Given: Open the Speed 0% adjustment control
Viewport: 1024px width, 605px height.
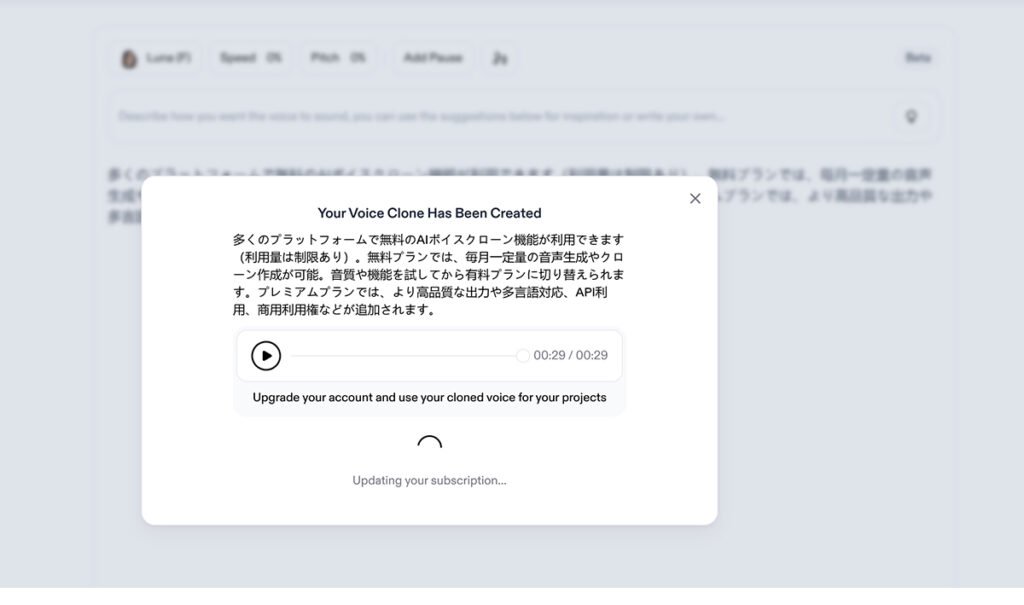Looking at the screenshot, I should pos(250,57).
